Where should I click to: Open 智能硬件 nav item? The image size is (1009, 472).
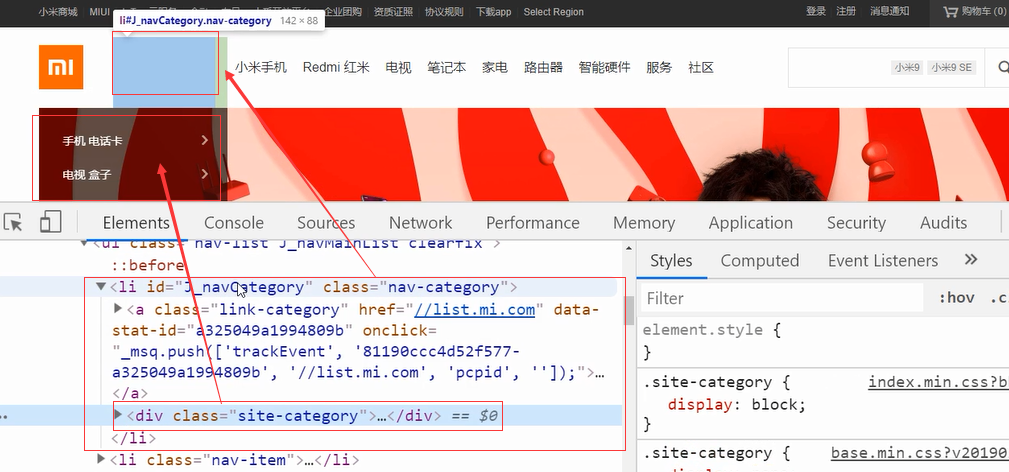click(x=604, y=67)
